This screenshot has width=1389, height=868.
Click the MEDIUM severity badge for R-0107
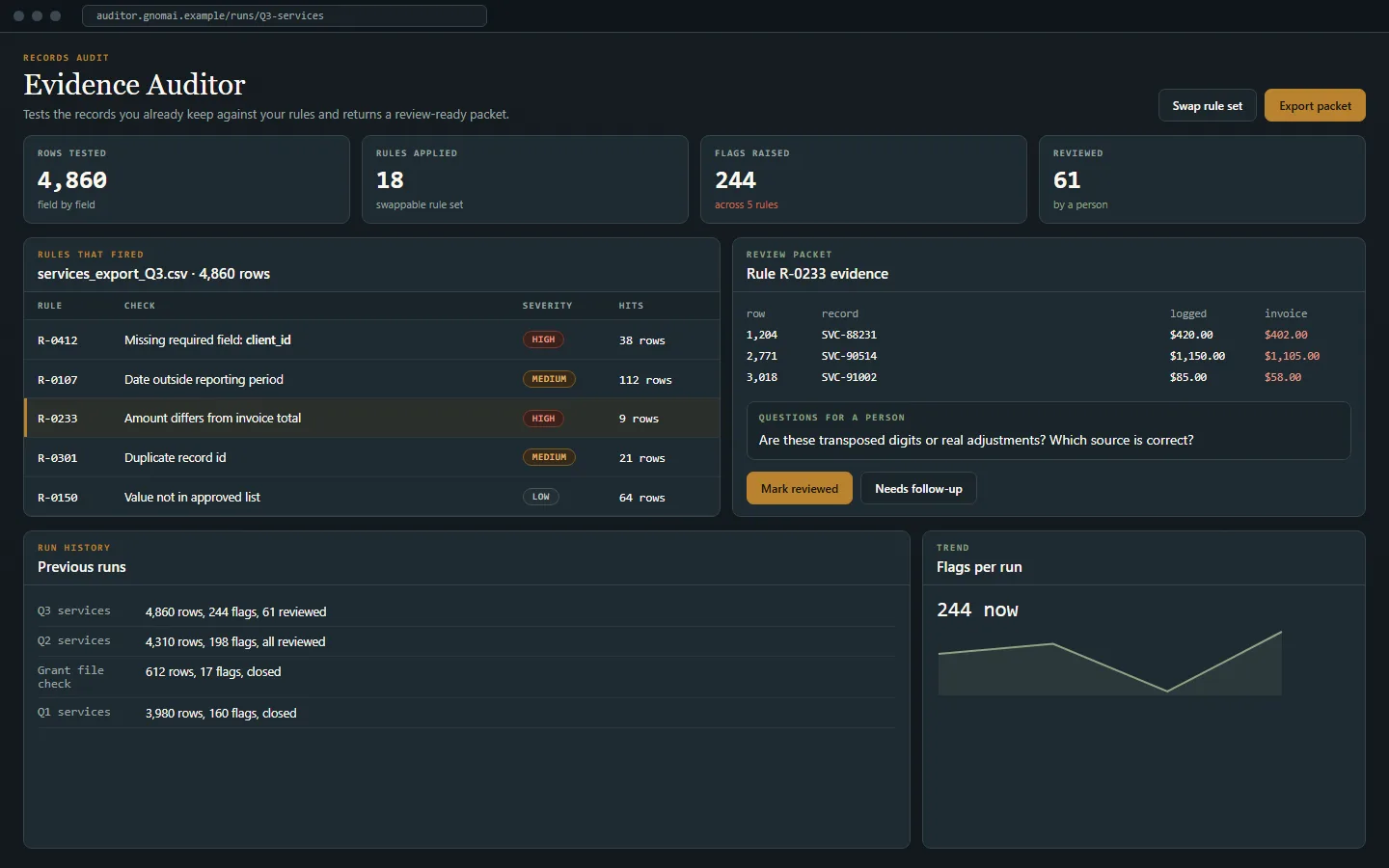549,379
